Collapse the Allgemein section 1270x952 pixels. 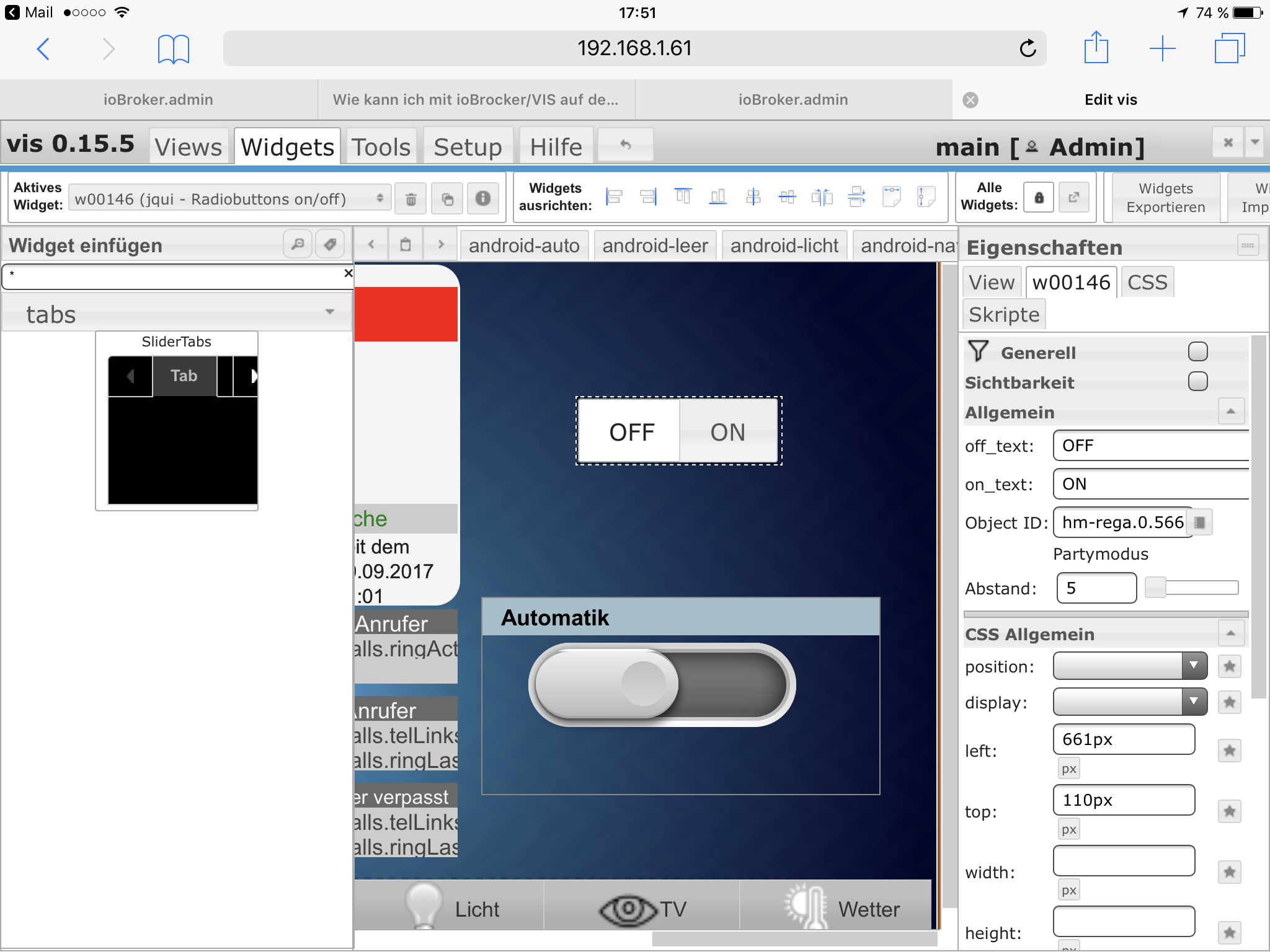(x=1230, y=412)
